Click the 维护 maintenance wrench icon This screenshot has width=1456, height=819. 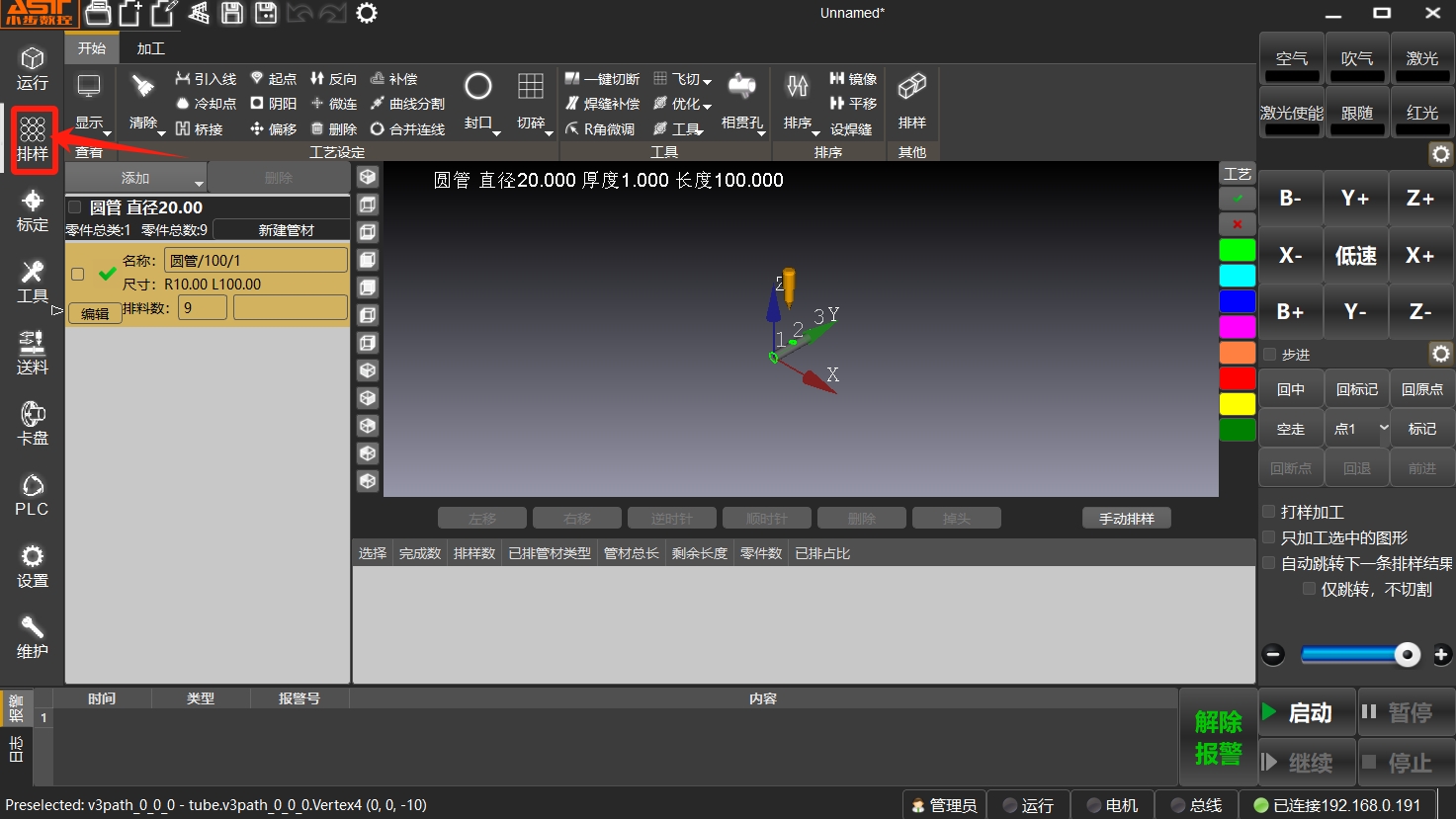point(33,637)
